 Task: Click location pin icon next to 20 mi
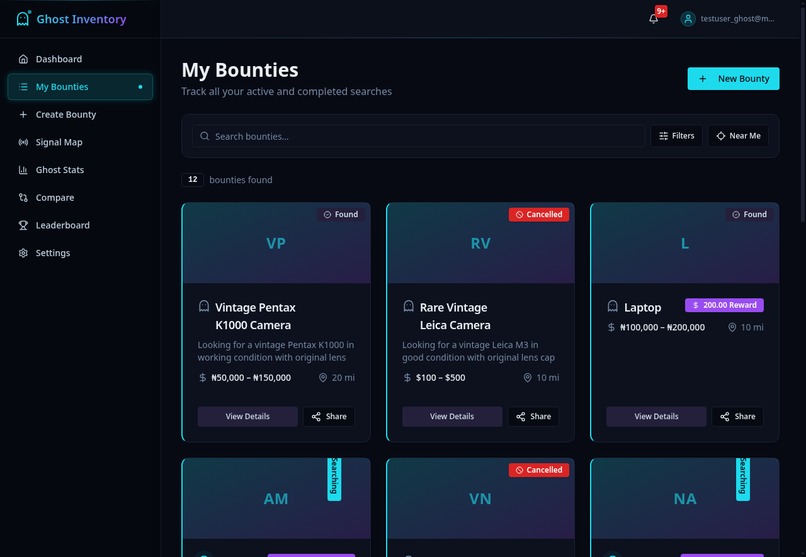(323, 378)
